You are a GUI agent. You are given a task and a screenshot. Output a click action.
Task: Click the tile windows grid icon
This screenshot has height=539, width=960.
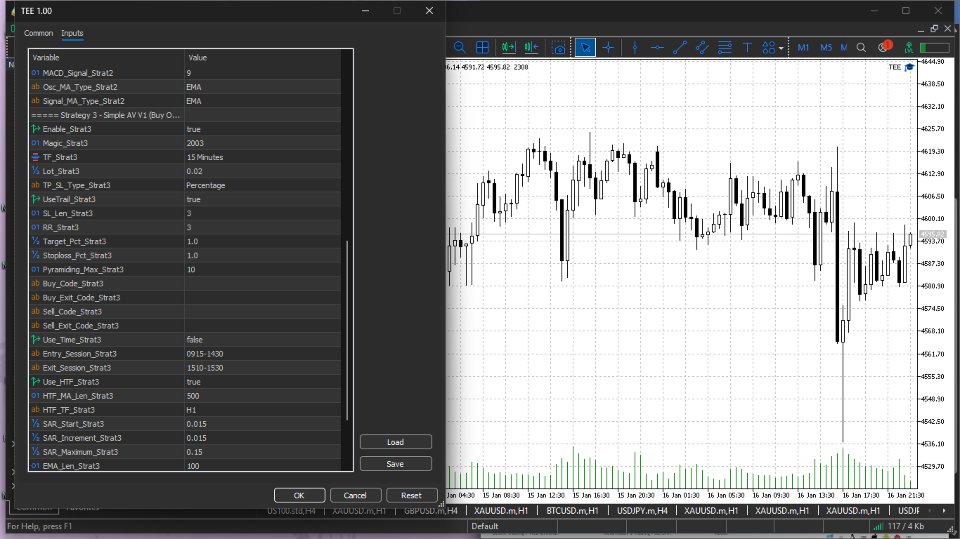(x=482, y=48)
